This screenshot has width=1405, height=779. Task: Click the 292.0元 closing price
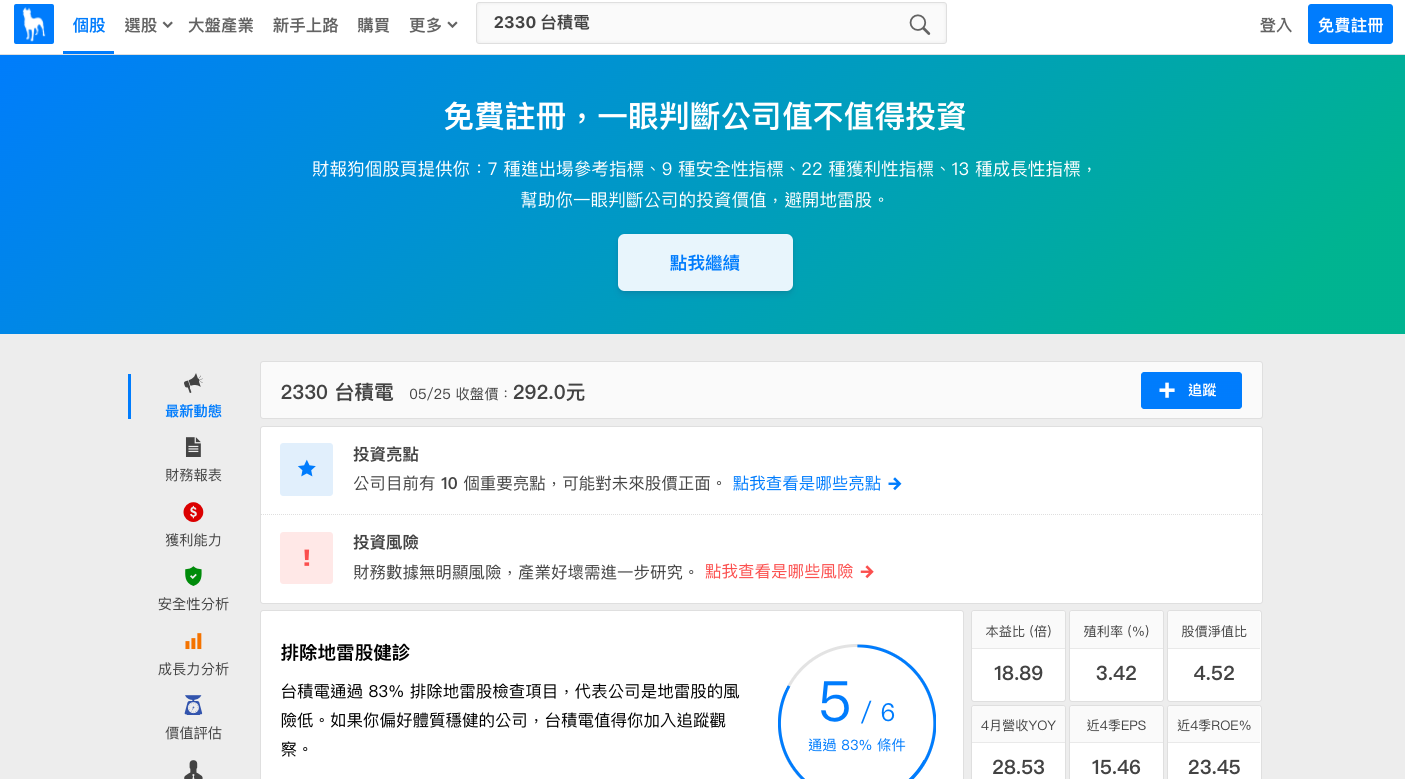[x=549, y=392]
